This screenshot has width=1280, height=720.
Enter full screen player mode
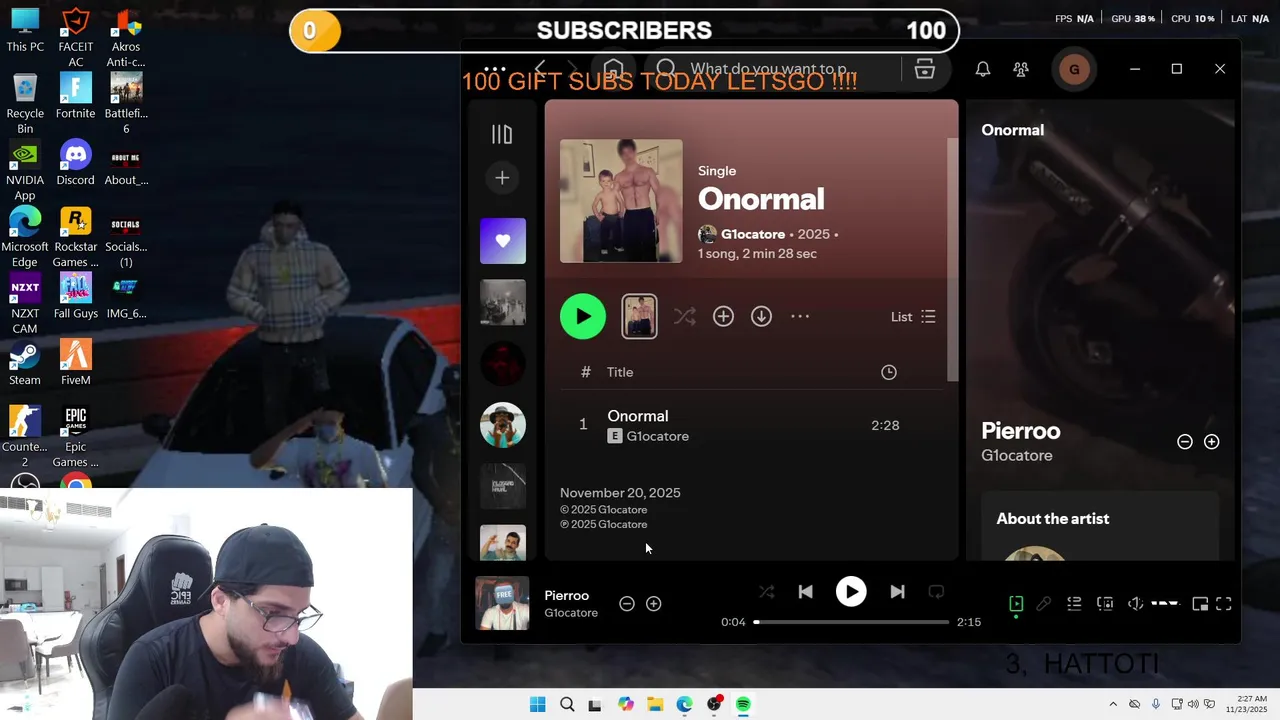[x=1224, y=604]
